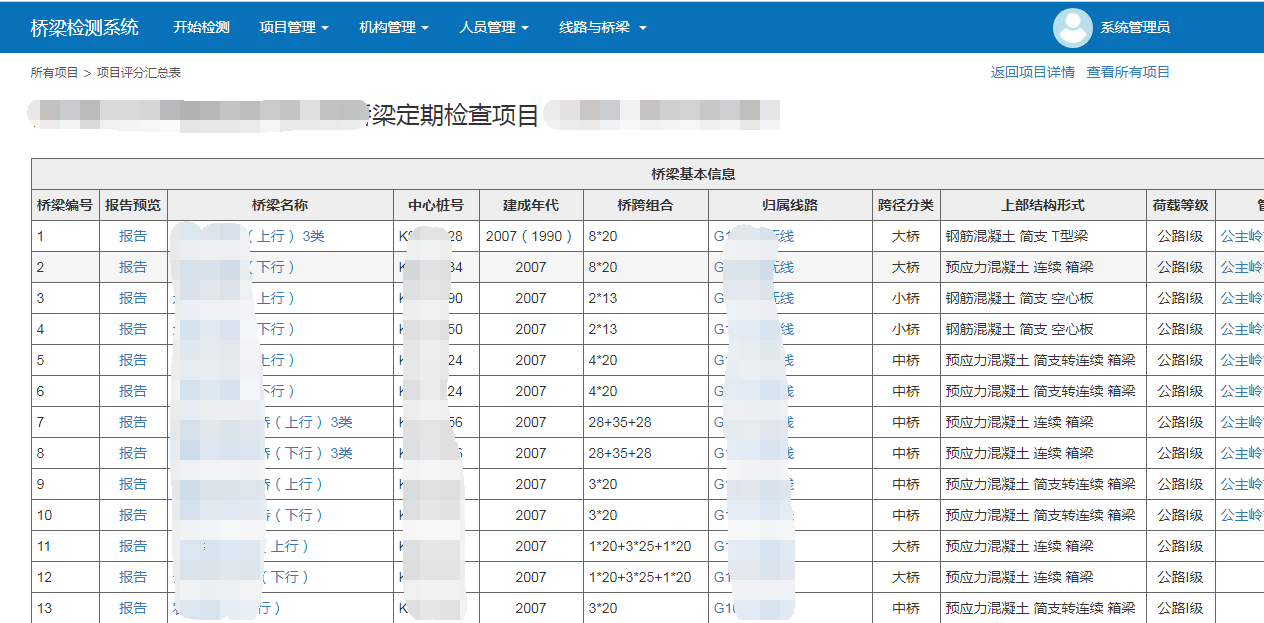Viewport: 1264px width, 623px height.
Task: View the 报告 for bridge number 8
Action: 133,453
